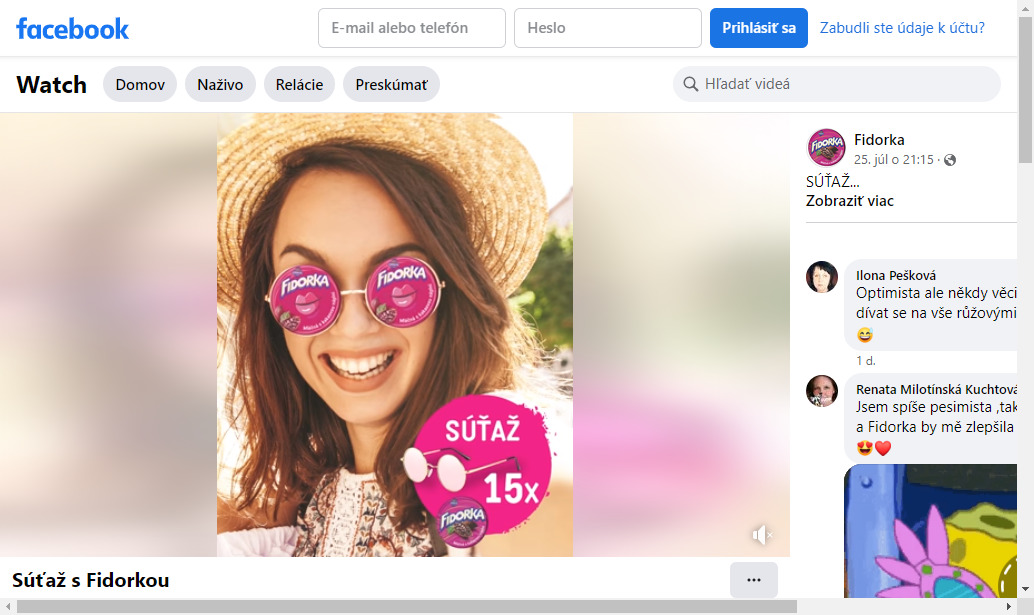Viewport: 1034px width, 615px height.
Task: Click the horizontal scrollbar thumb
Action: point(407,606)
